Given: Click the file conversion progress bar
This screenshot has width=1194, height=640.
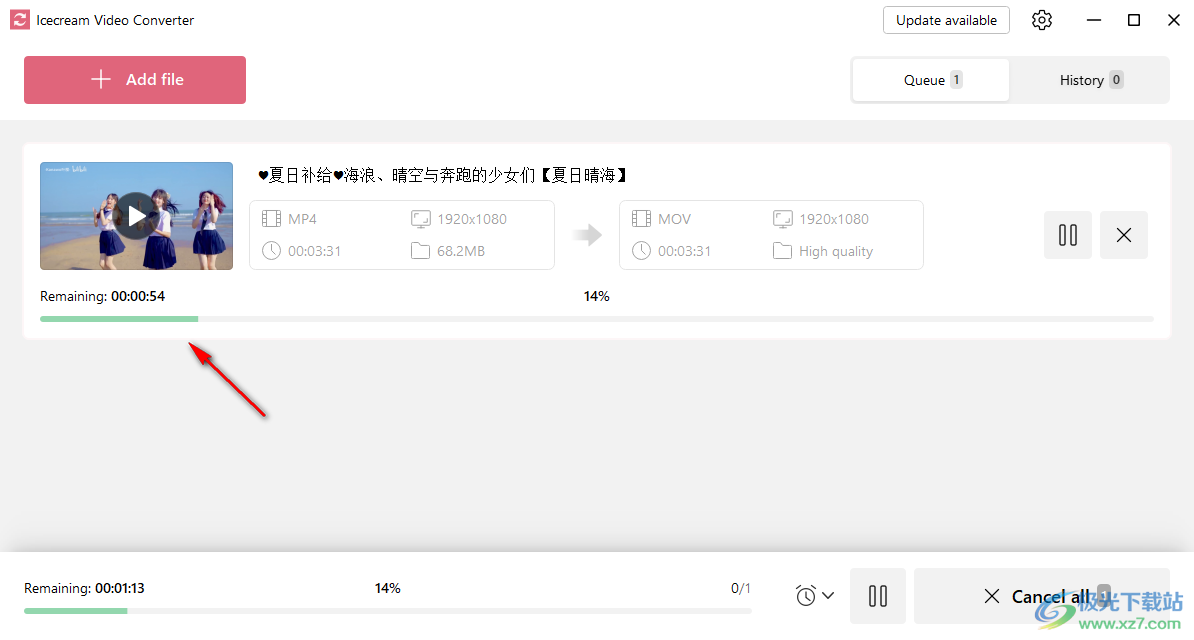Looking at the screenshot, I should click(596, 318).
